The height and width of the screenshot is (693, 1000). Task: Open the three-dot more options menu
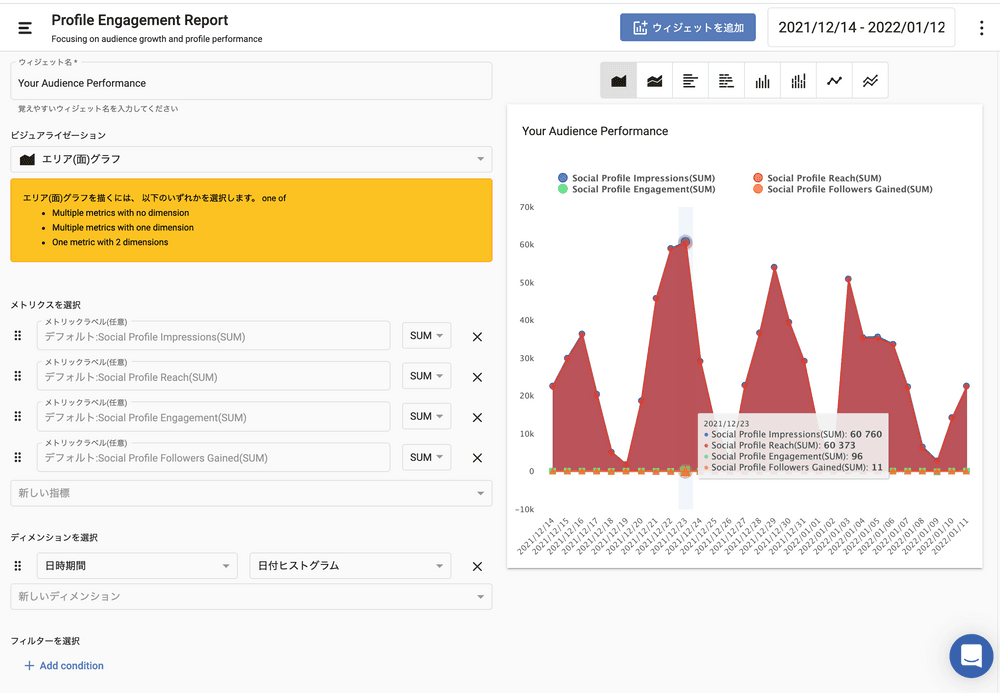click(981, 28)
